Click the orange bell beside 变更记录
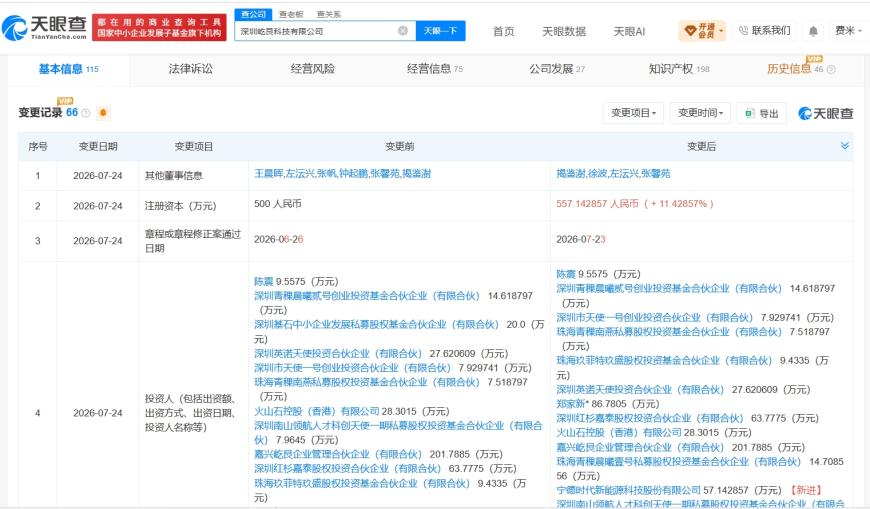The width and height of the screenshot is (870, 509). coord(103,113)
